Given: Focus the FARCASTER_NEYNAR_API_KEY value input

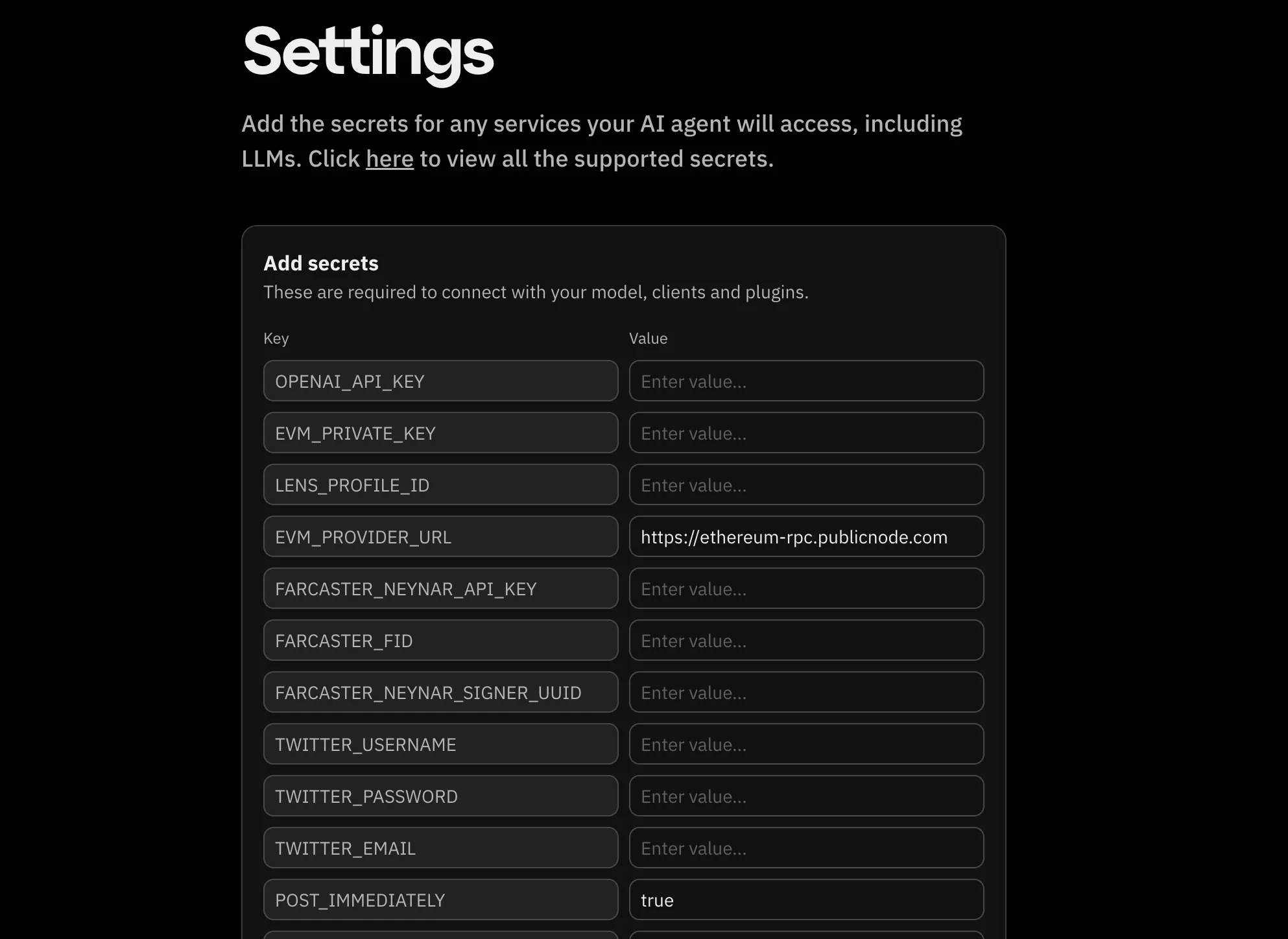Looking at the screenshot, I should [806, 589].
